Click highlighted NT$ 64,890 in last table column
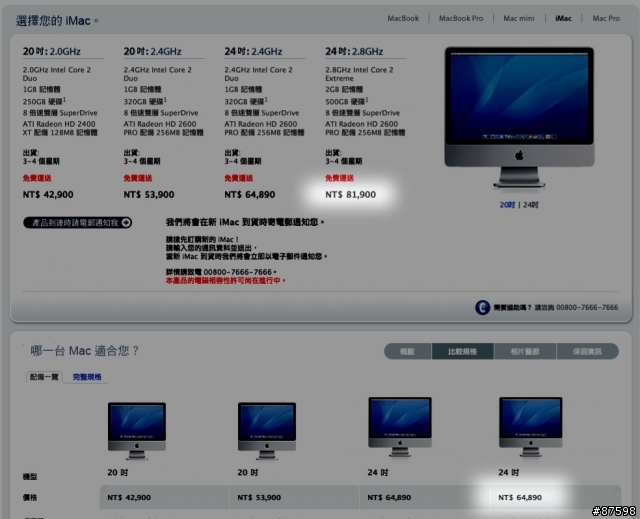Screen dimensions: 640x519 [520, 497]
